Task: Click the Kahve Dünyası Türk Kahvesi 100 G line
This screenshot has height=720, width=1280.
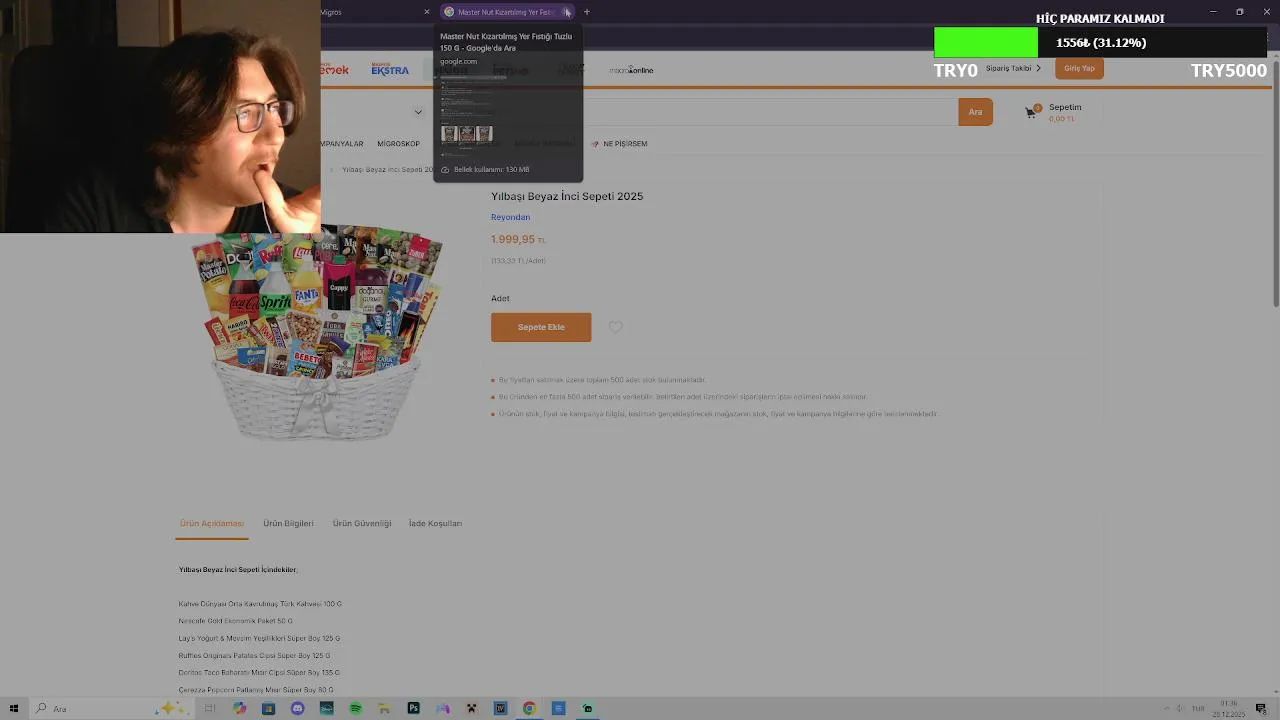Action: [260, 604]
